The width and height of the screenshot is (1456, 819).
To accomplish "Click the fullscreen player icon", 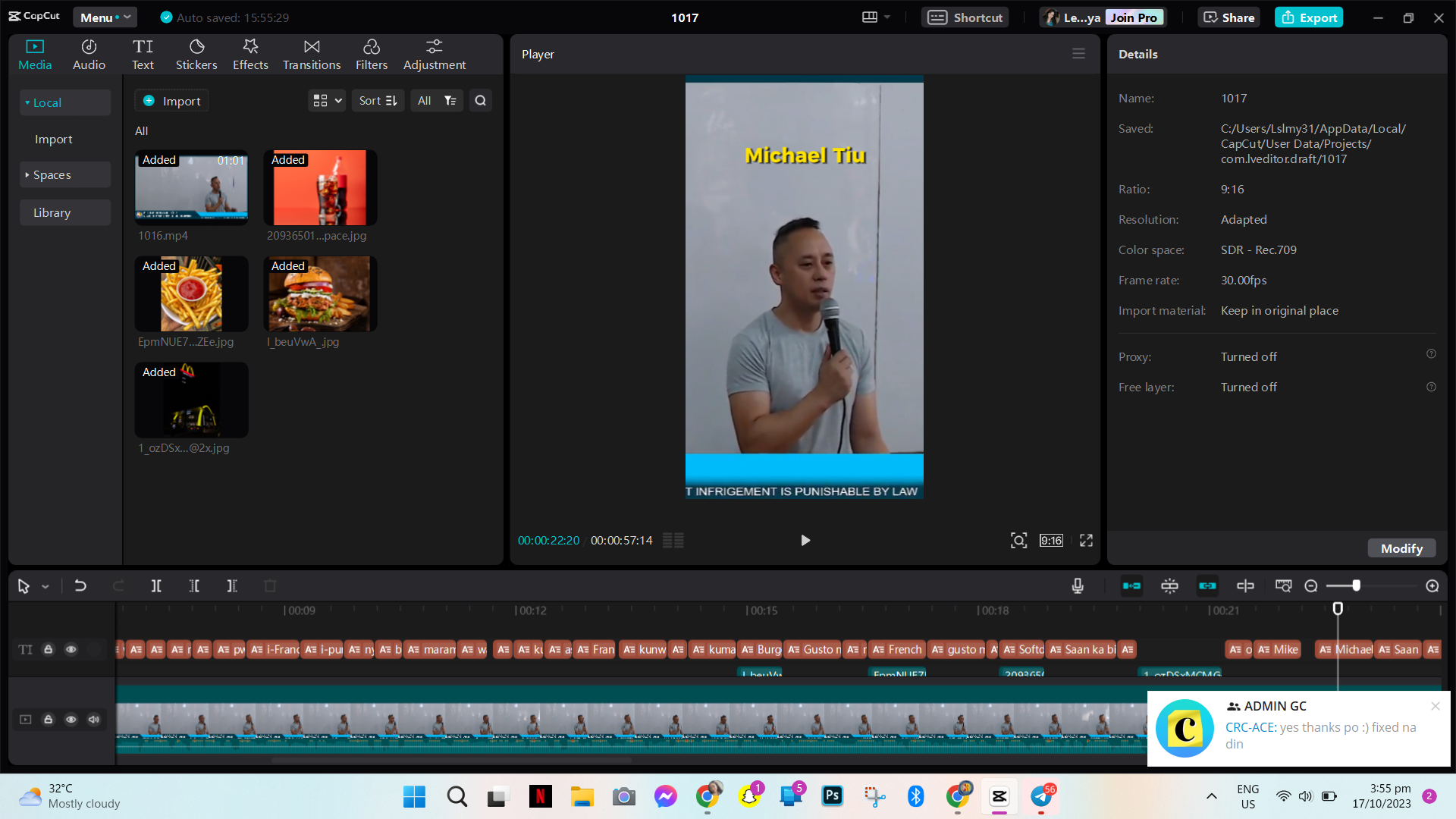I will coord(1086,541).
